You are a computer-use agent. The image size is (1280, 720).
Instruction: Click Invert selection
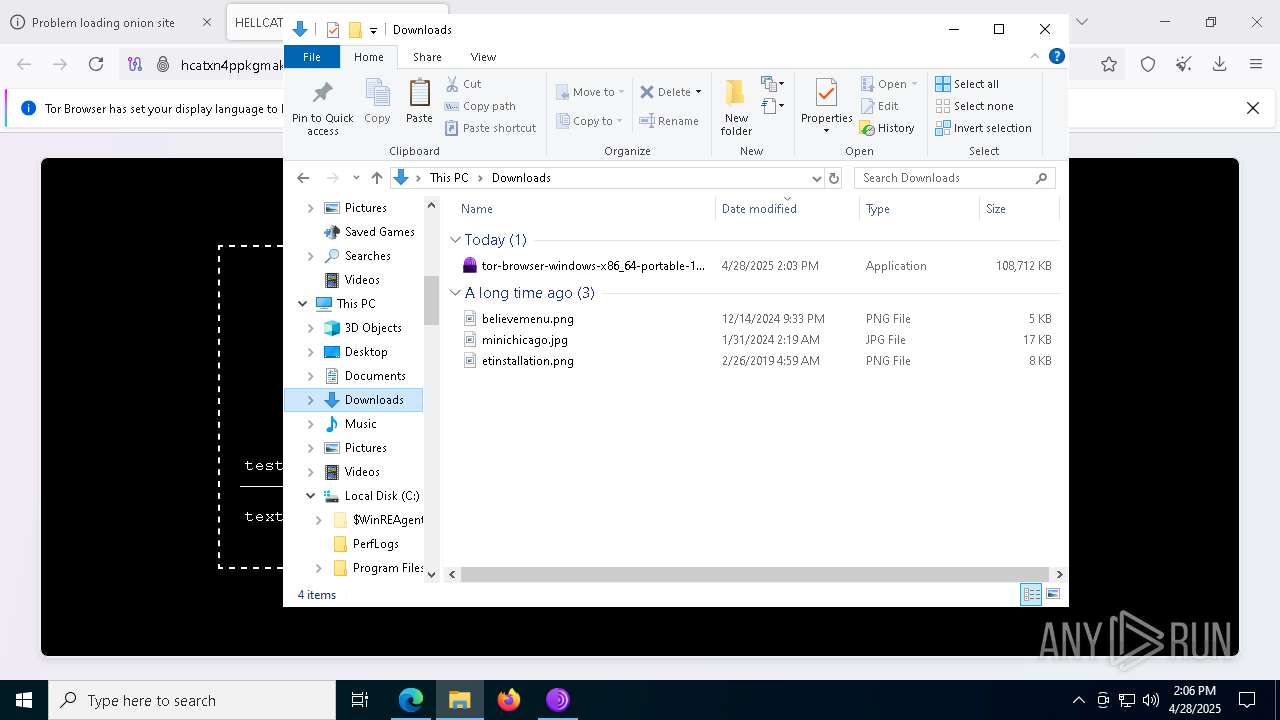click(983, 128)
